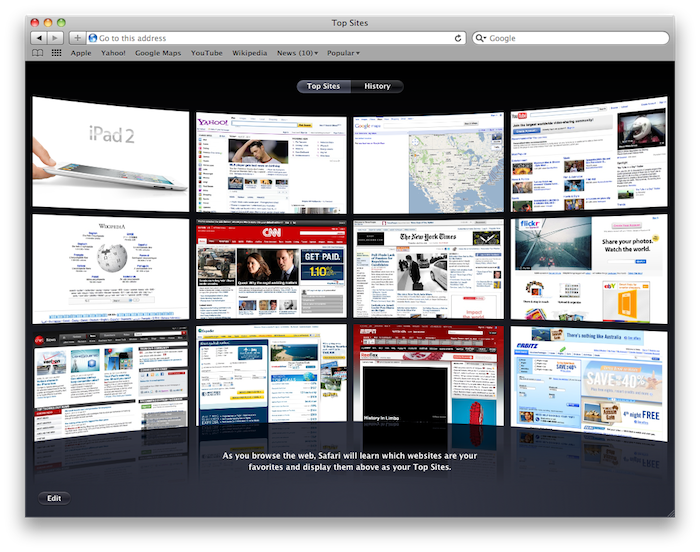
Task: Go back with the left arrow button
Action: [39, 38]
